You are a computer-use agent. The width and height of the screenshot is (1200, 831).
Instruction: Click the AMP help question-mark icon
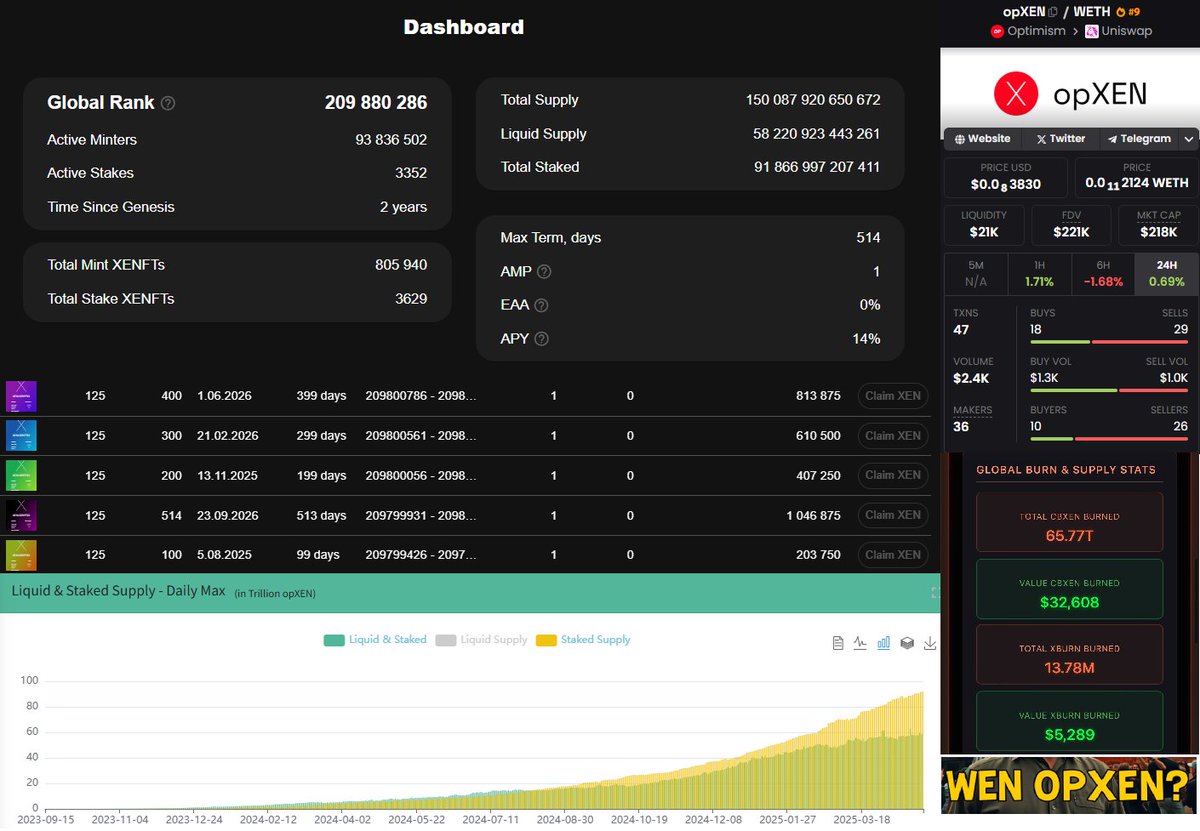(x=544, y=272)
